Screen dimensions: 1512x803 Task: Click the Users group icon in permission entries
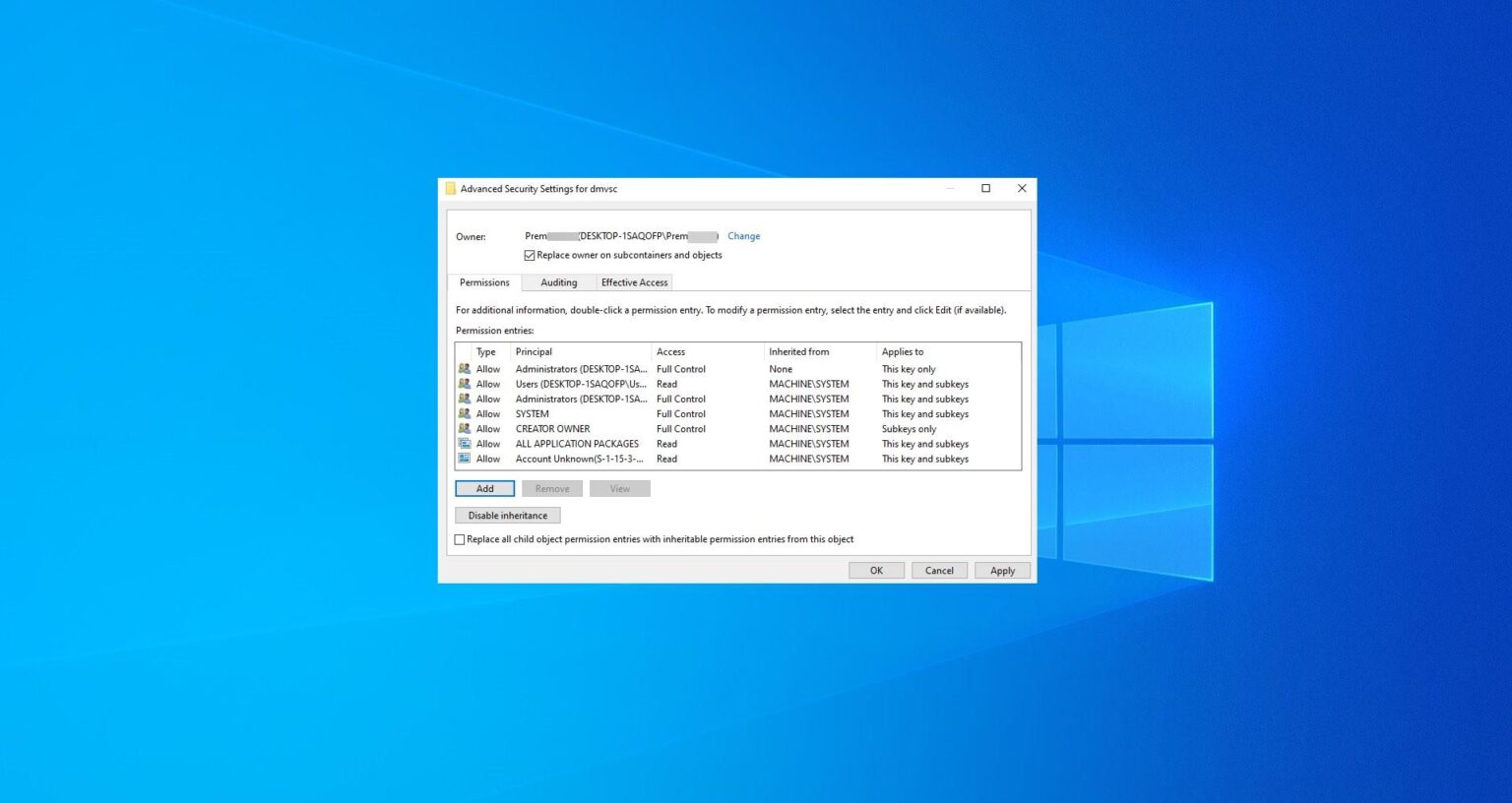[x=466, y=384]
